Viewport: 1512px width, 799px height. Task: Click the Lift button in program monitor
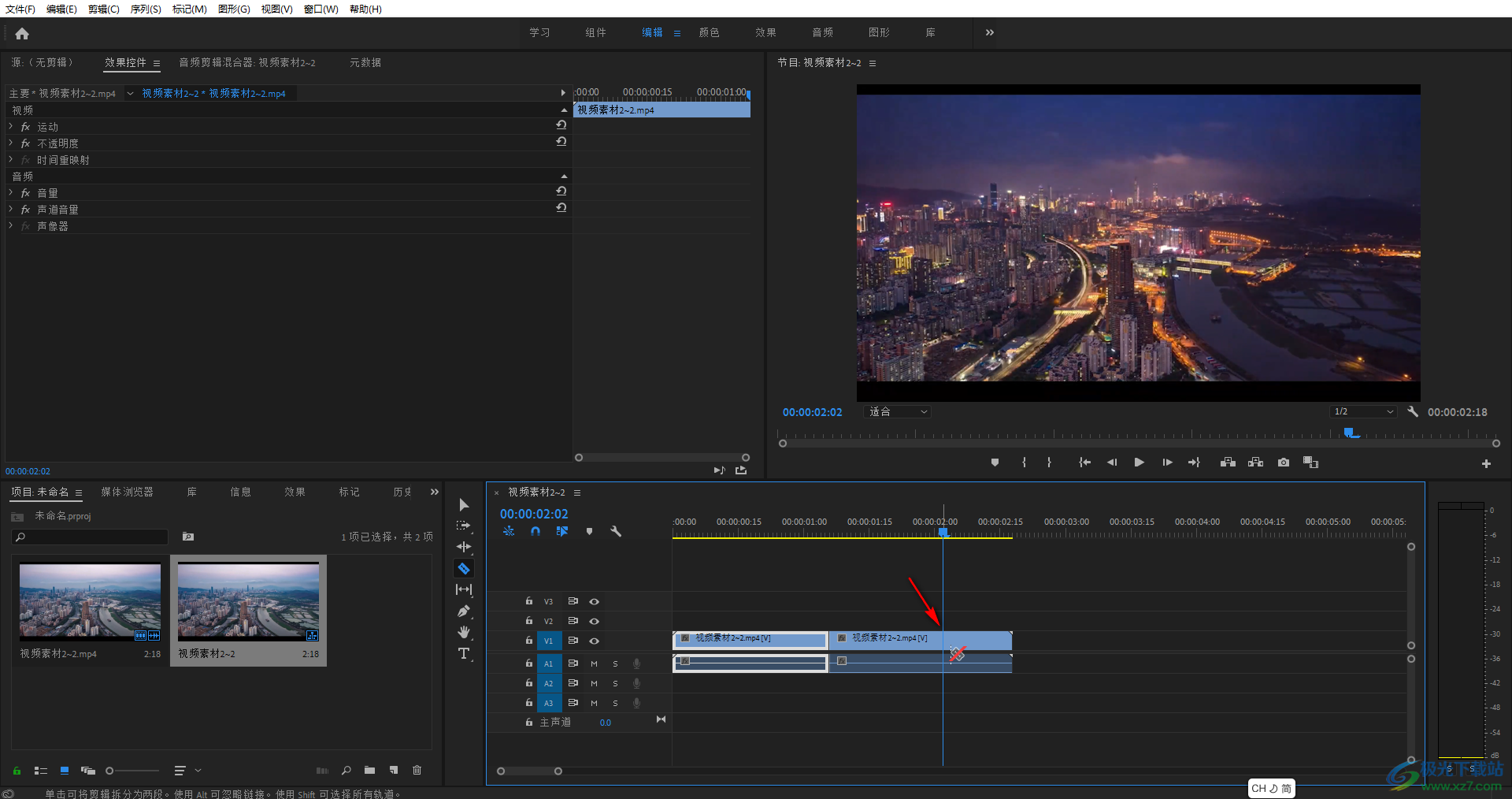click(1228, 463)
